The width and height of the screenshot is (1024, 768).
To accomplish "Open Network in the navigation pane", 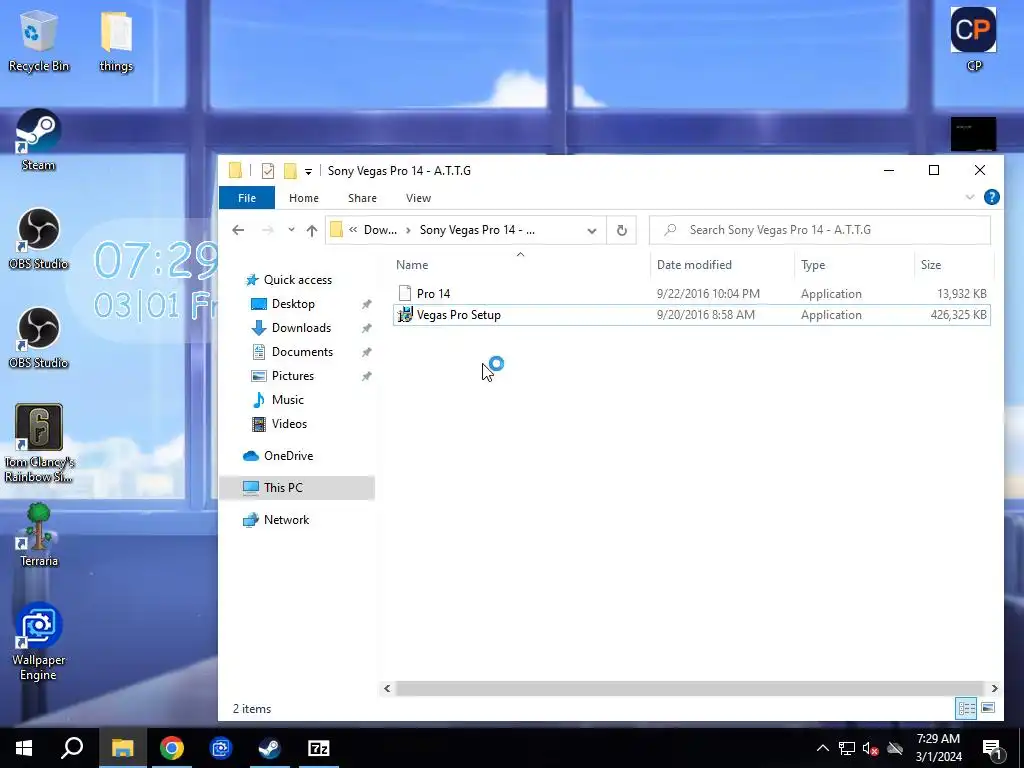I will tap(286, 520).
